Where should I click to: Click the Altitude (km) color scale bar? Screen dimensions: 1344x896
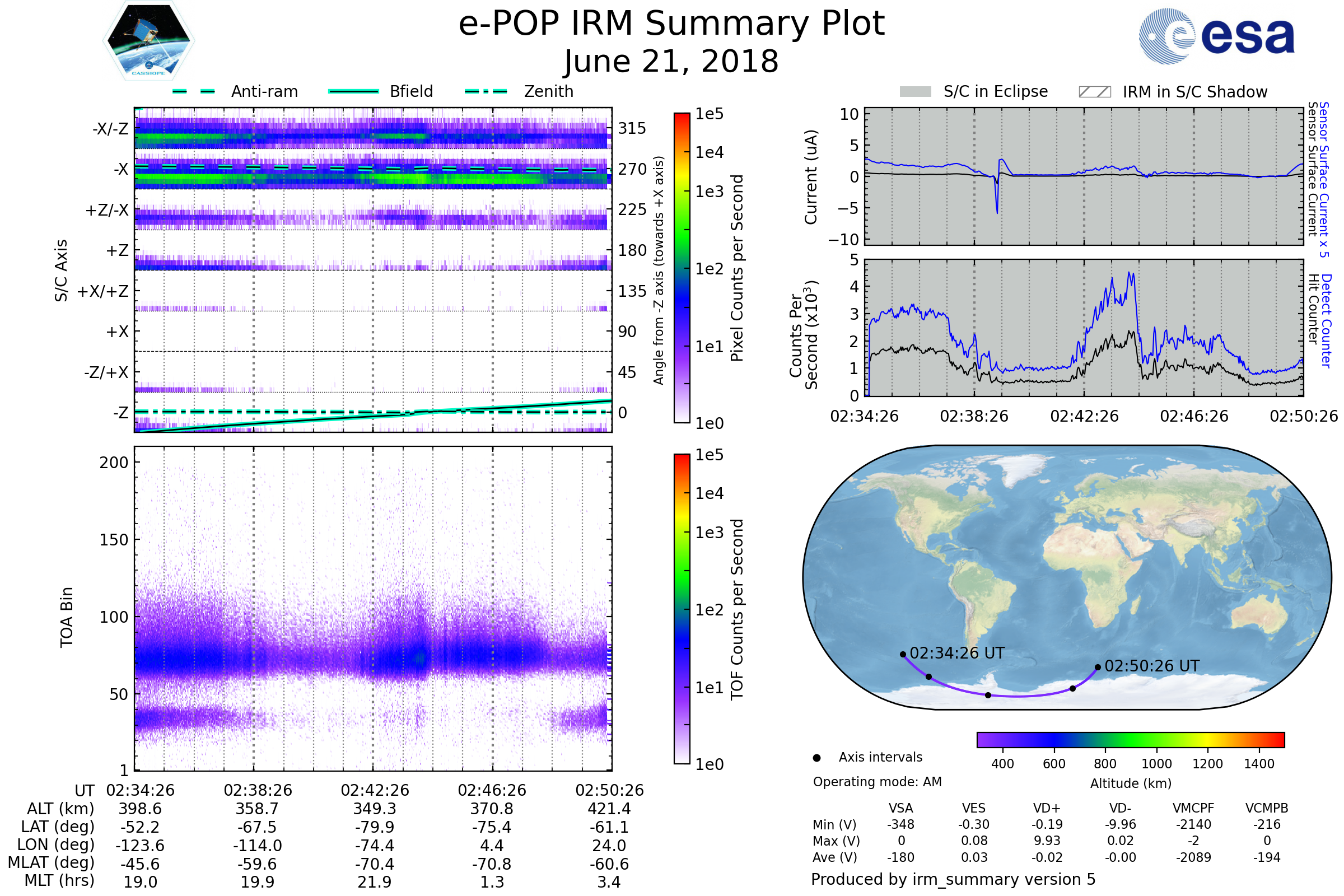(1131, 740)
